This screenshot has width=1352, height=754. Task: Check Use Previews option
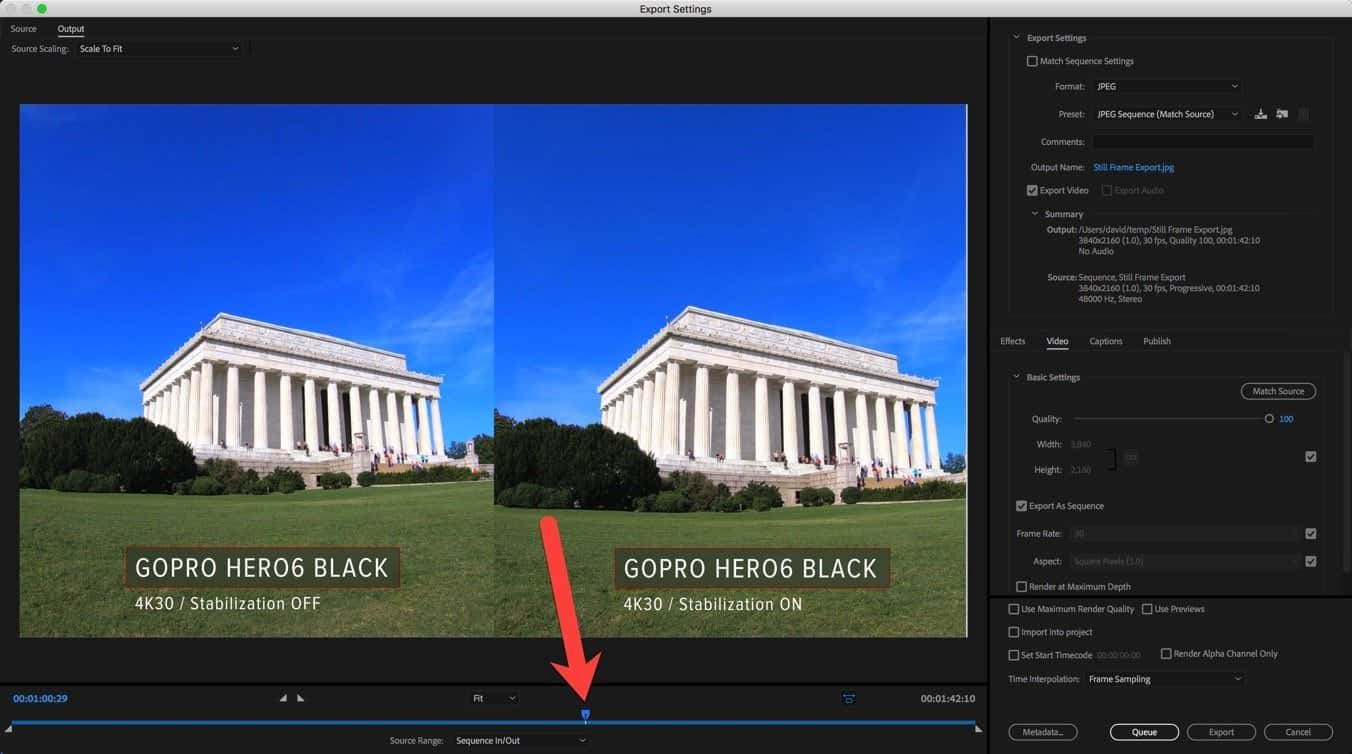pyautogui.click(x=1147, y=609)
